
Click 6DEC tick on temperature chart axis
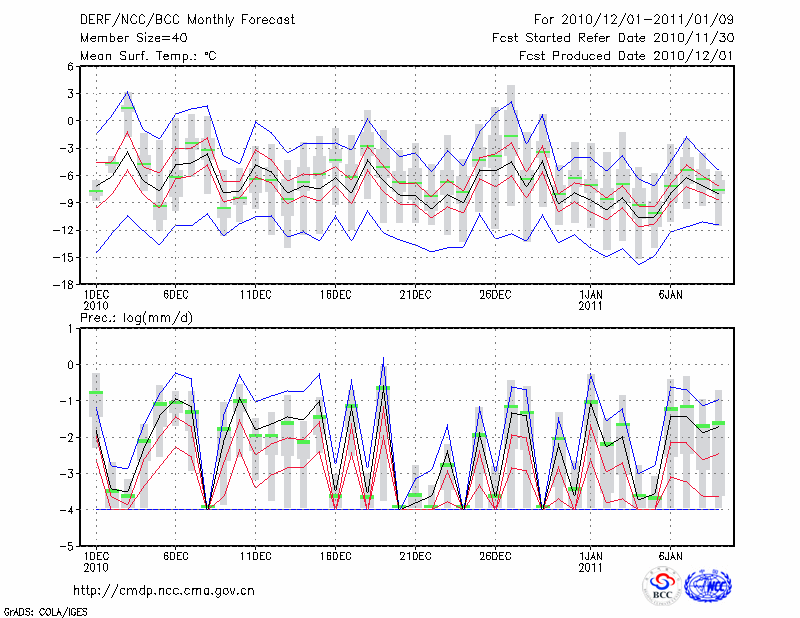click(x=176, y=295)
